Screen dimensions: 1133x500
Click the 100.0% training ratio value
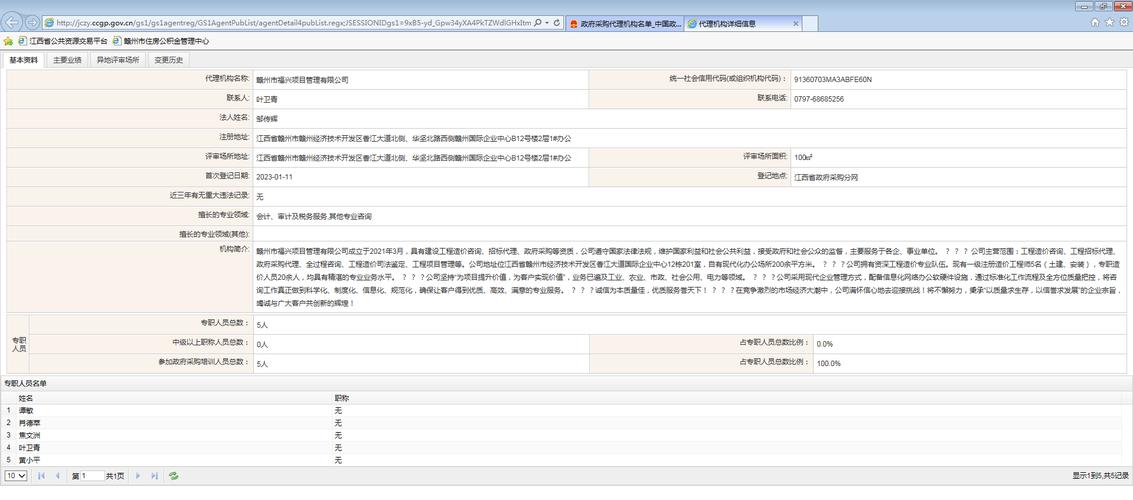[828, 363]
